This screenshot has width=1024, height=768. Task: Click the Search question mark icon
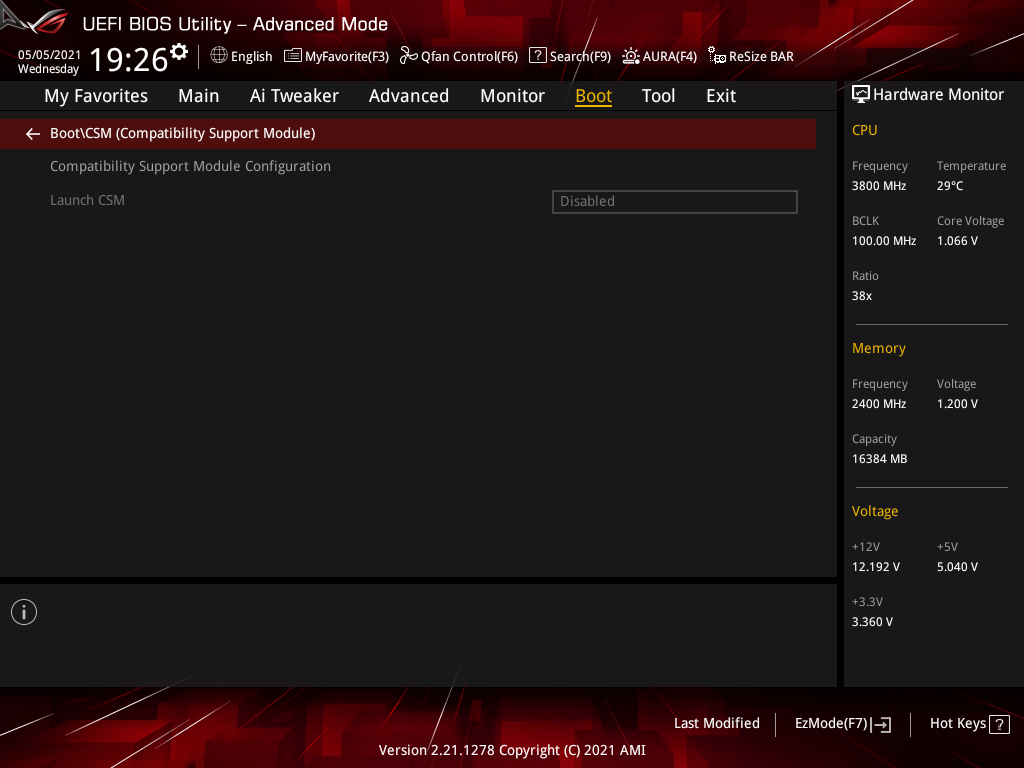click(537, 56)
